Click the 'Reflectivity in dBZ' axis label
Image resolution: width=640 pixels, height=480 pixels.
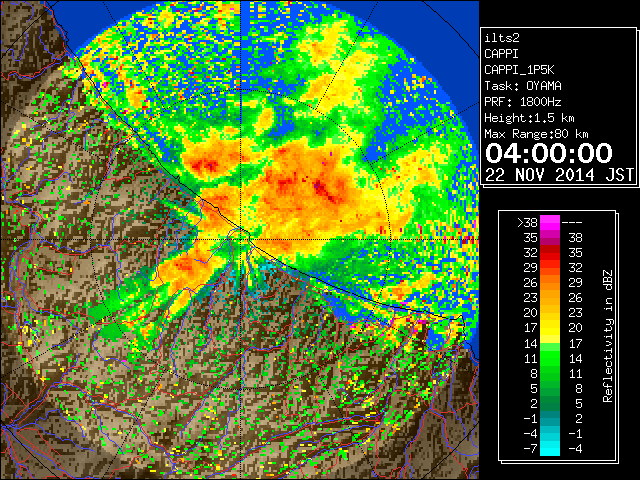click(x=608, y=336)
